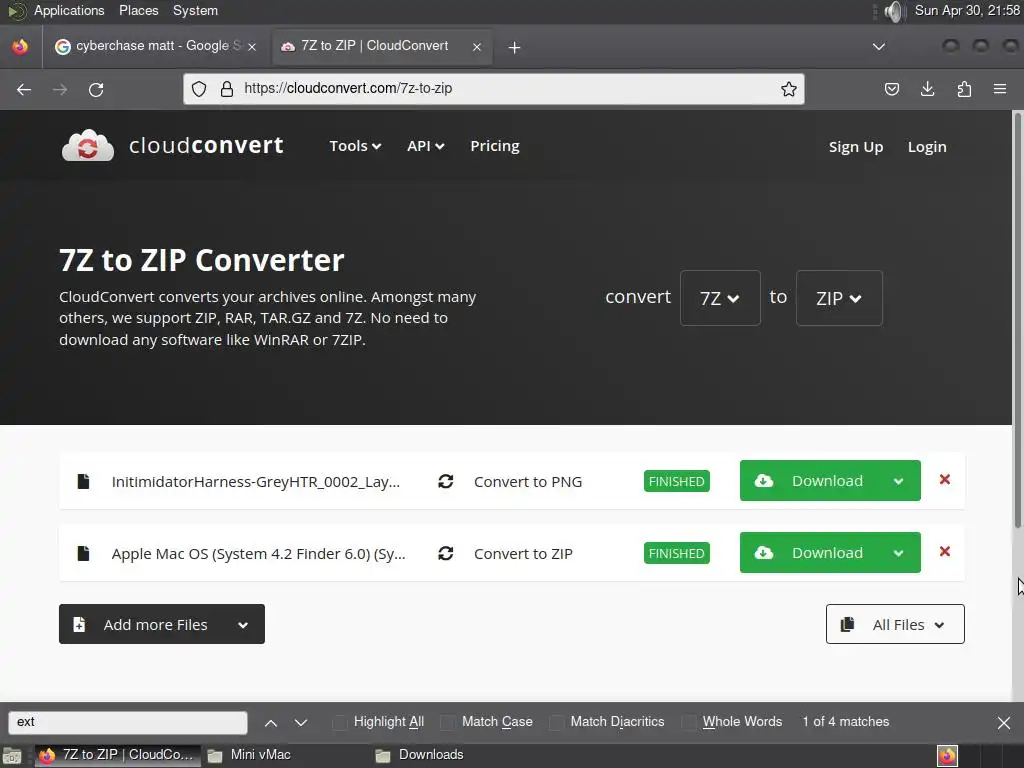This screenshot has height=768, width=1024.
Task: Expand the Tools dropdown menu
Action: [x=355, y=146]
